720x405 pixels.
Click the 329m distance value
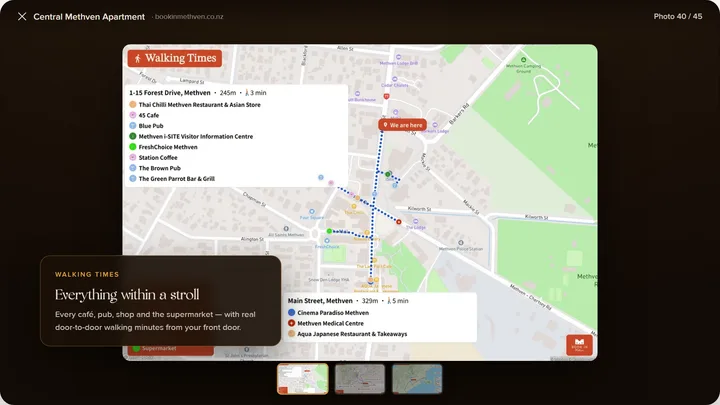[x=370, y=301]
